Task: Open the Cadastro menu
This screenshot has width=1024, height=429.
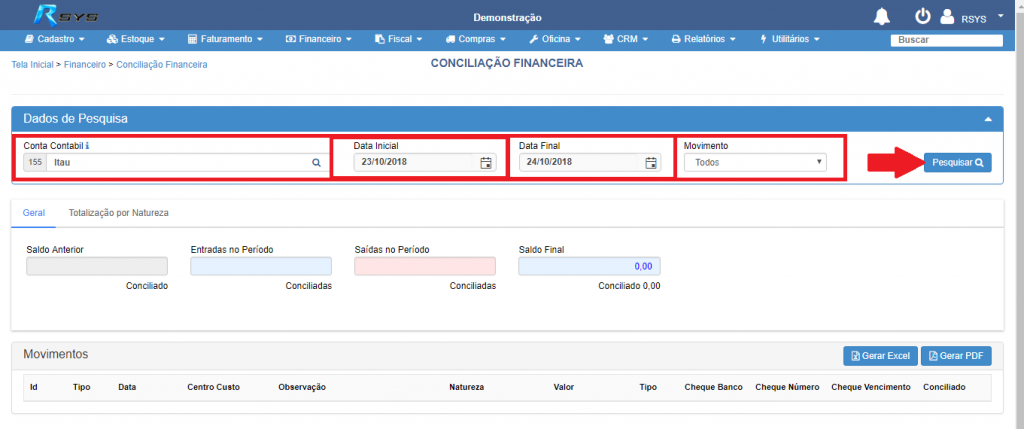Action: coord(54,39)
